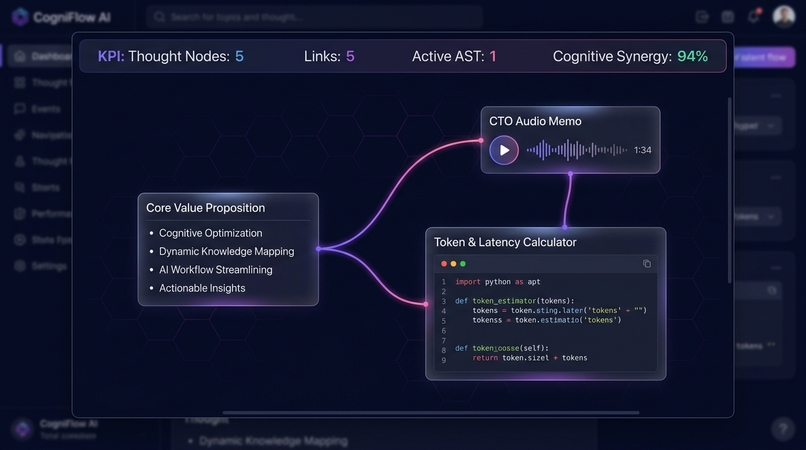Focus the top search field

315,17
